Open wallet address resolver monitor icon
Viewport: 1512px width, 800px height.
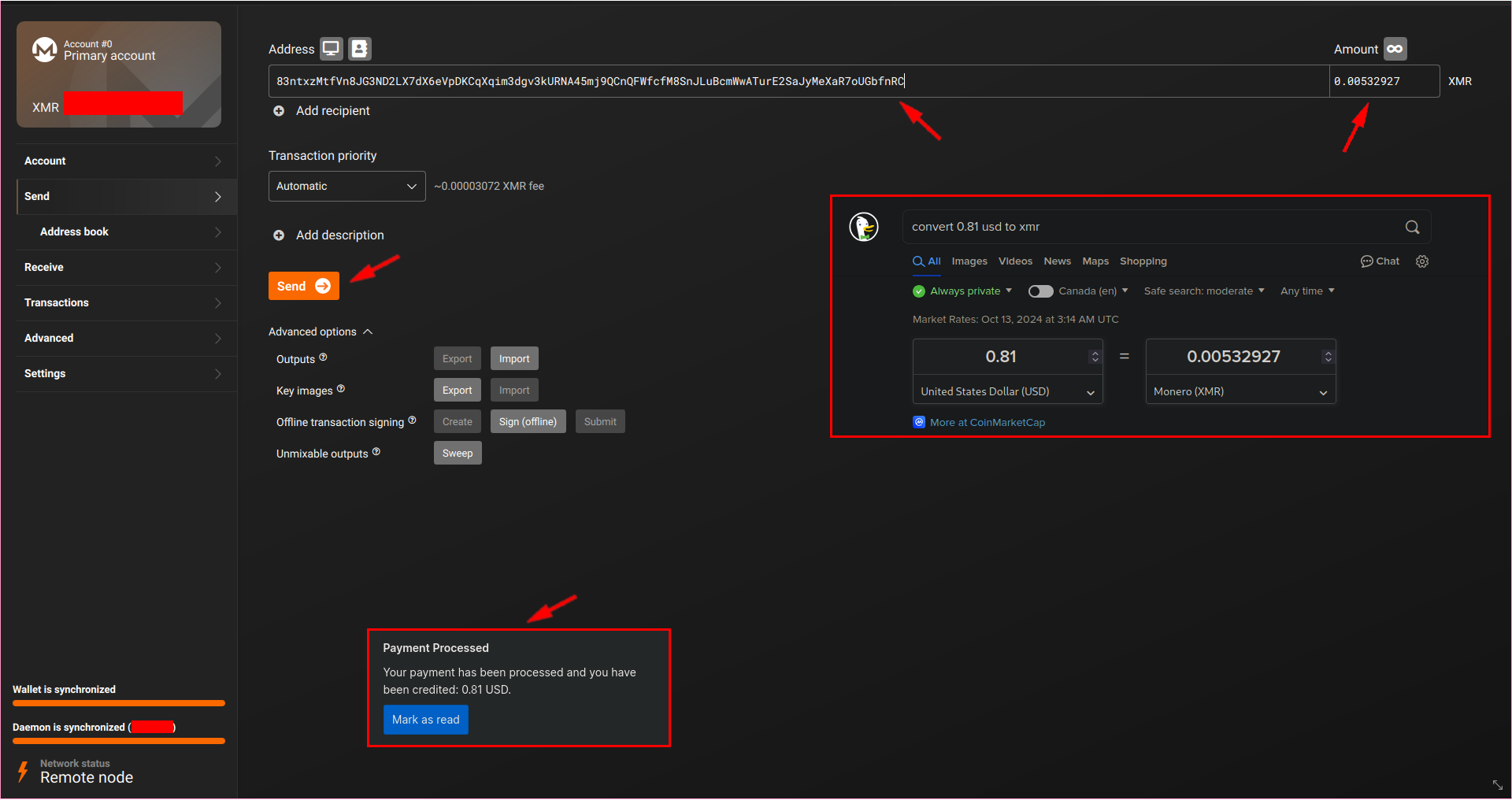(332, 49)
